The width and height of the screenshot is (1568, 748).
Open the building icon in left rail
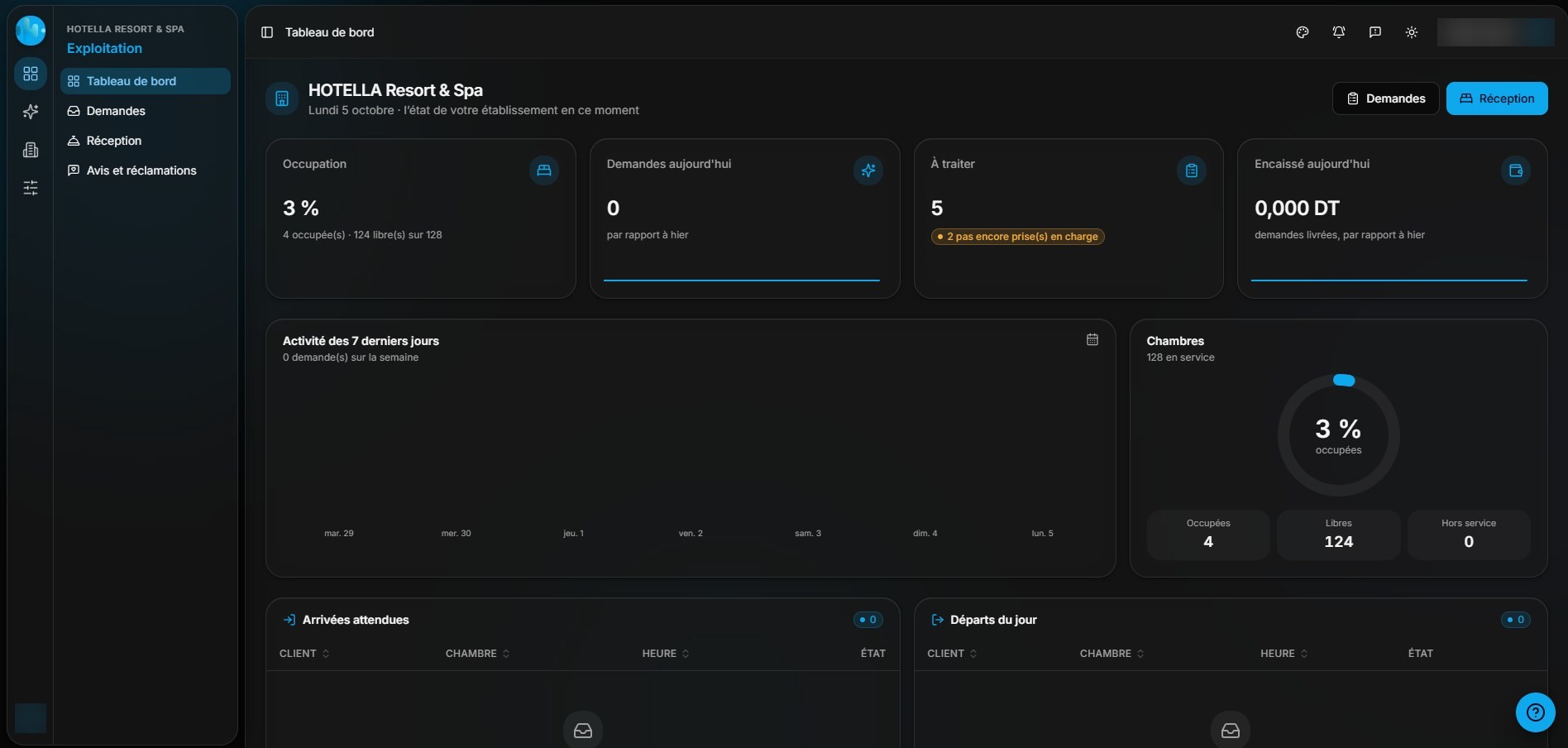click(x=31, y=150)
